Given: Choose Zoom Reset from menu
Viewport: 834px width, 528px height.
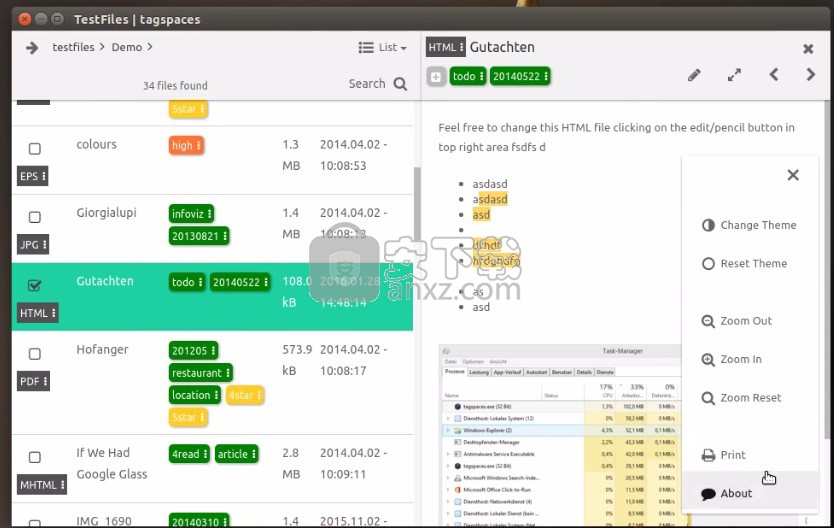Looking at the screenshot, I should pyautogui.click(x=749, y=398).
